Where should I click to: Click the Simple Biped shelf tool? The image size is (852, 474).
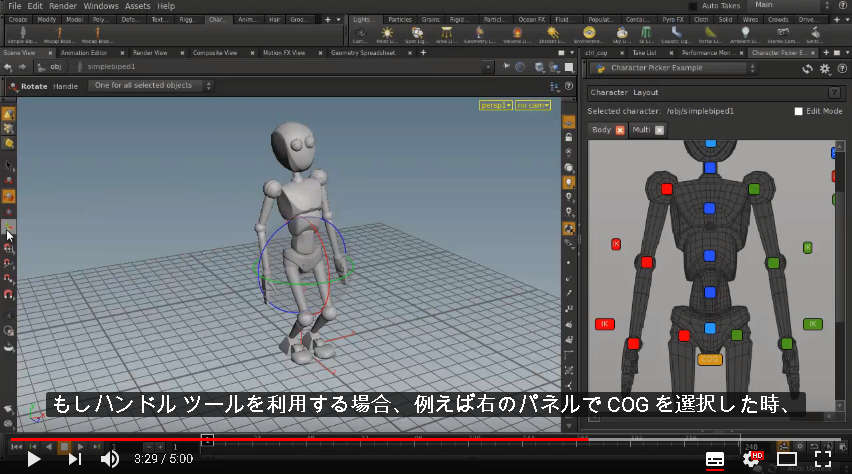coord(23,35)
